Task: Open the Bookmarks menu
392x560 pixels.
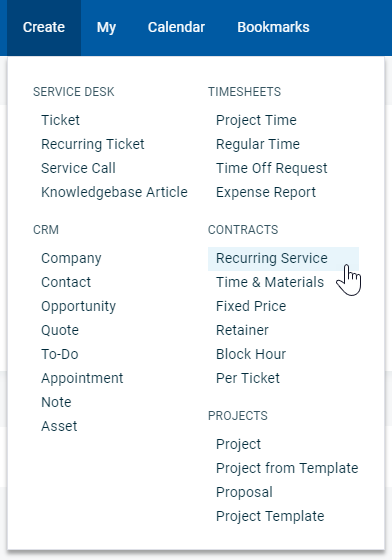Action: tap(273, 28)
